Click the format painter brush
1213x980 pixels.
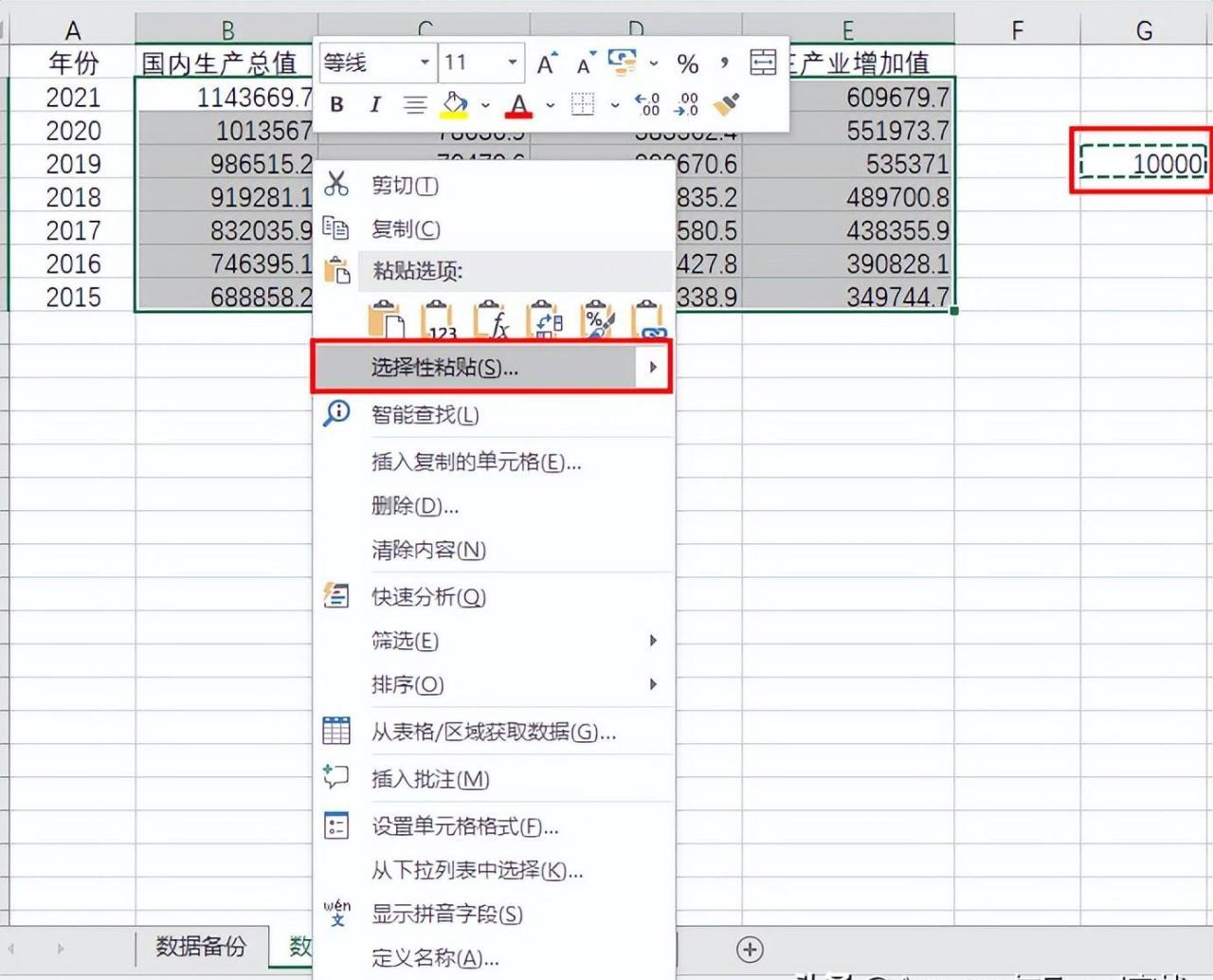pyautogui.click(x=727, y=105)
